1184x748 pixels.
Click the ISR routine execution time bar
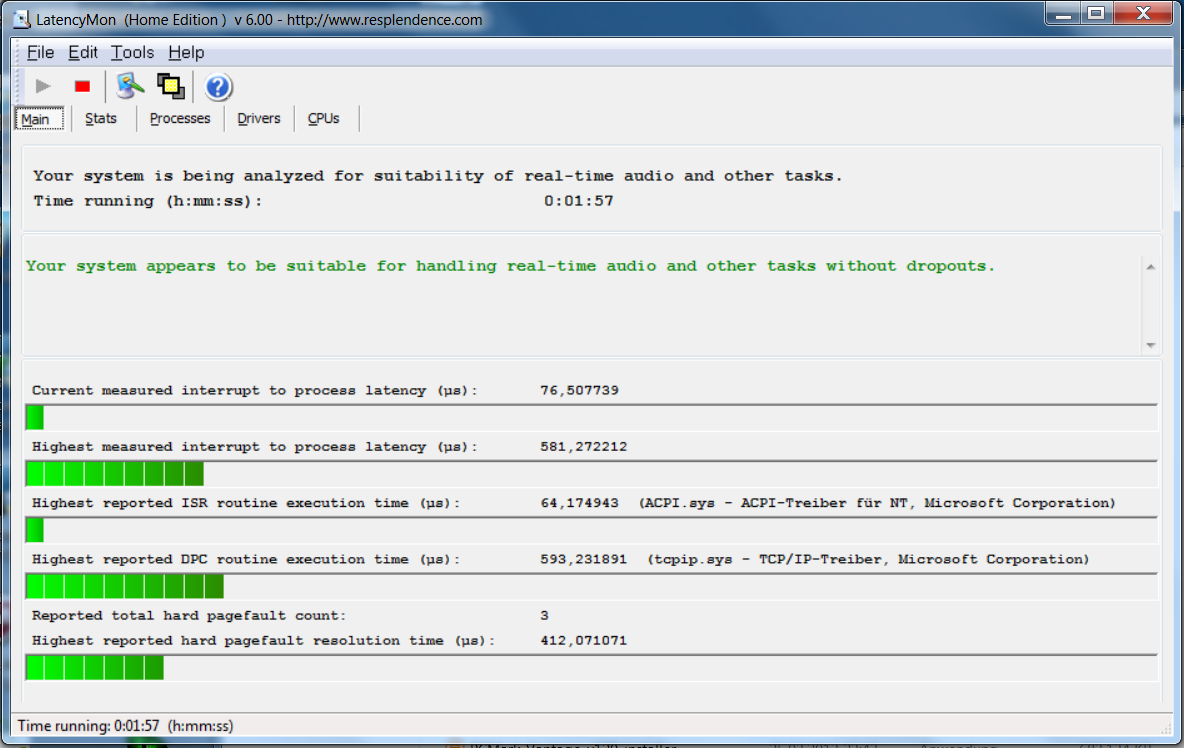[x=591, y=530]
